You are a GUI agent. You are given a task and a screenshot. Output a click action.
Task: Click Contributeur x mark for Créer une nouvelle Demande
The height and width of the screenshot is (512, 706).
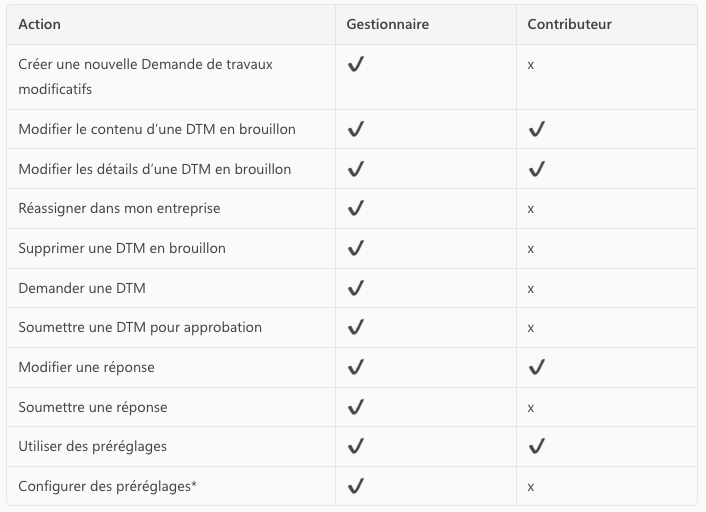531,65
